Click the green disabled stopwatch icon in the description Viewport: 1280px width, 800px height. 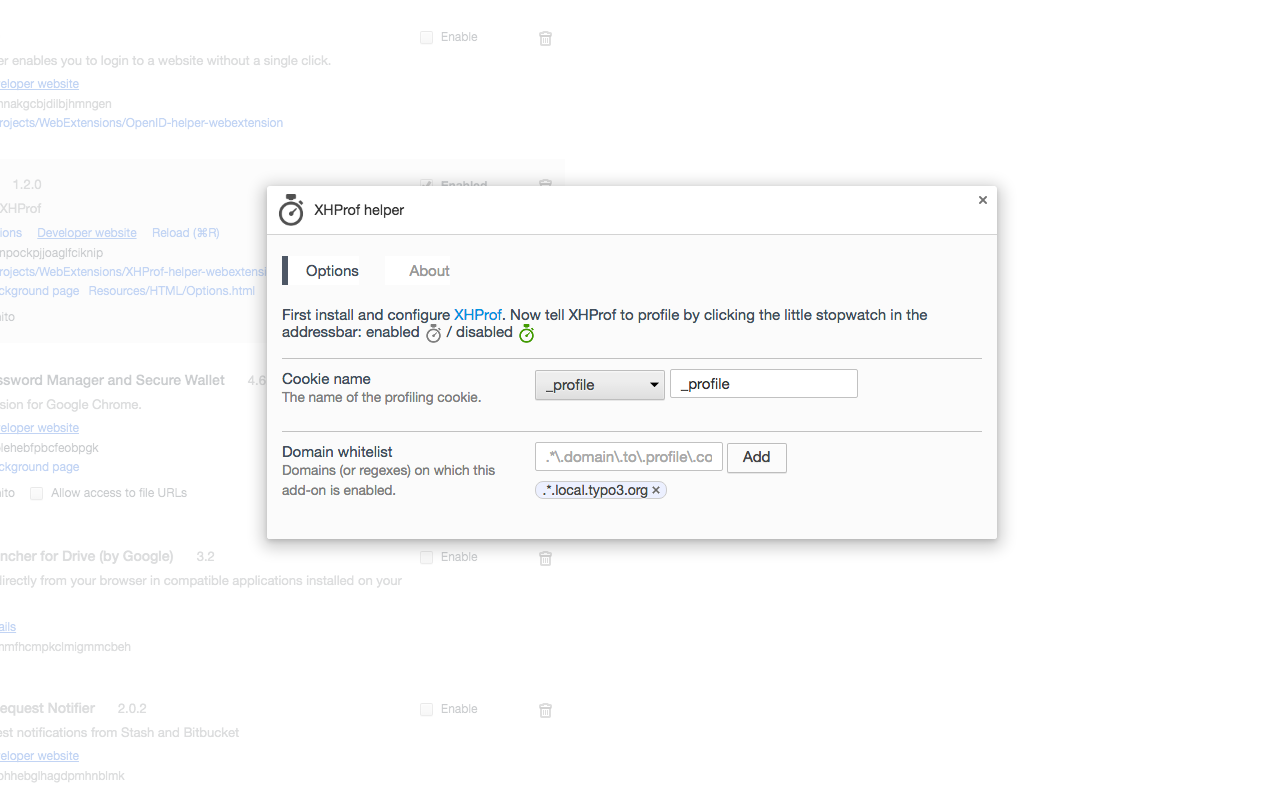526,333
